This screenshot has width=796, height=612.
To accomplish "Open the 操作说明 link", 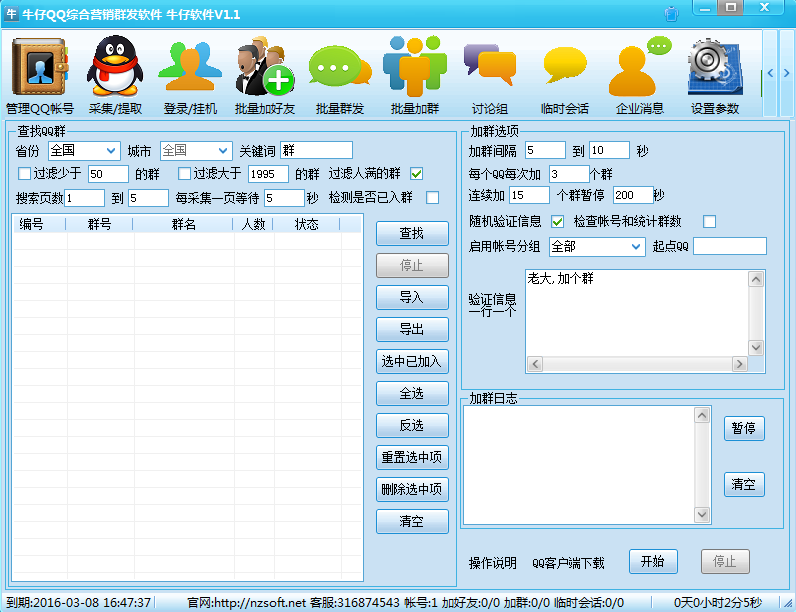I will [x=492, y=563].
